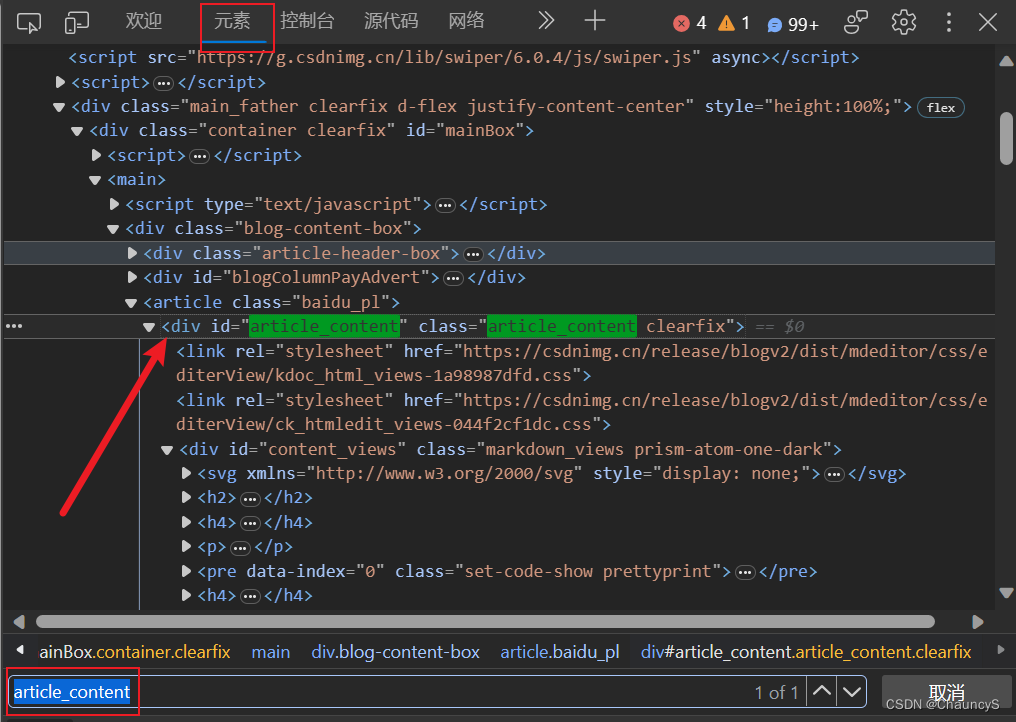Open the 99+ issues counter
This screenshot has height=722, width=1016.
pos(793,25)
